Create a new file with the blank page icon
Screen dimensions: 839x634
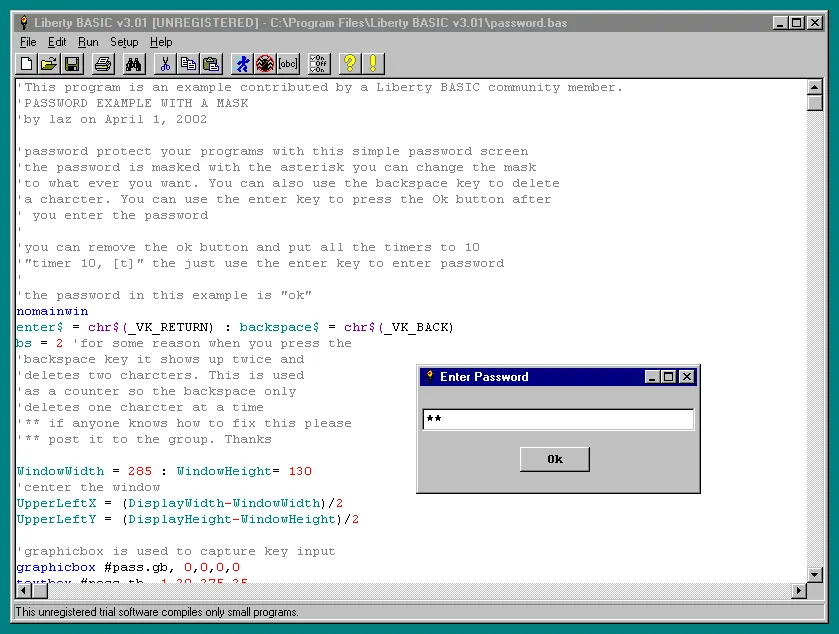click(x=26, y=64)
